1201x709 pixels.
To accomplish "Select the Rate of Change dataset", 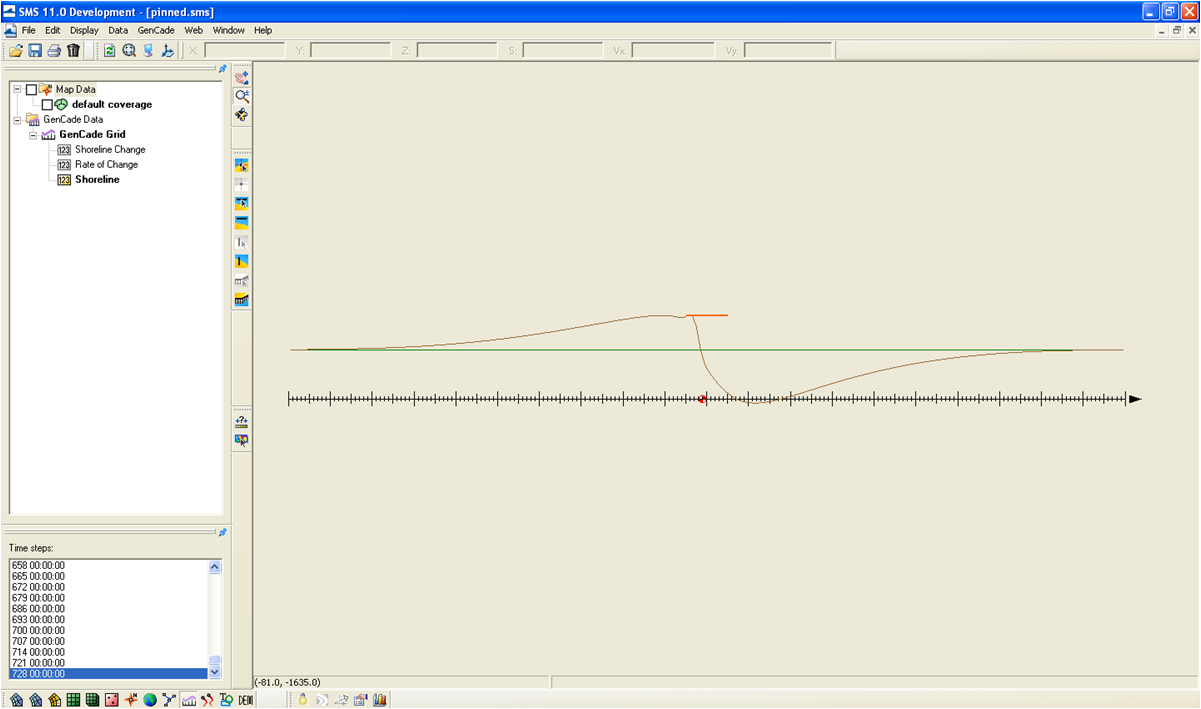I will click(106, 165).
